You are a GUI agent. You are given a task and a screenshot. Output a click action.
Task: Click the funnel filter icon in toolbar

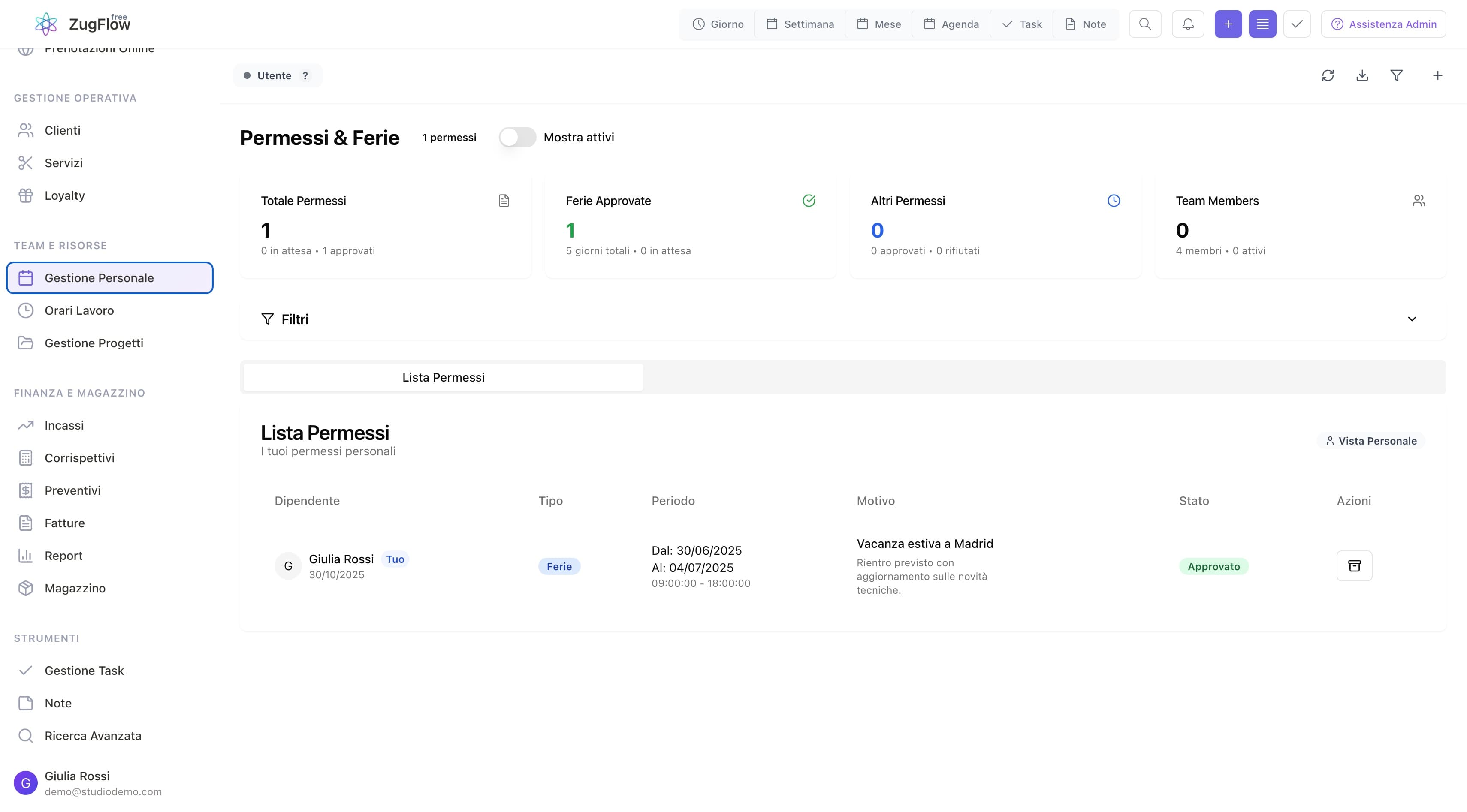pos(1396,76)
